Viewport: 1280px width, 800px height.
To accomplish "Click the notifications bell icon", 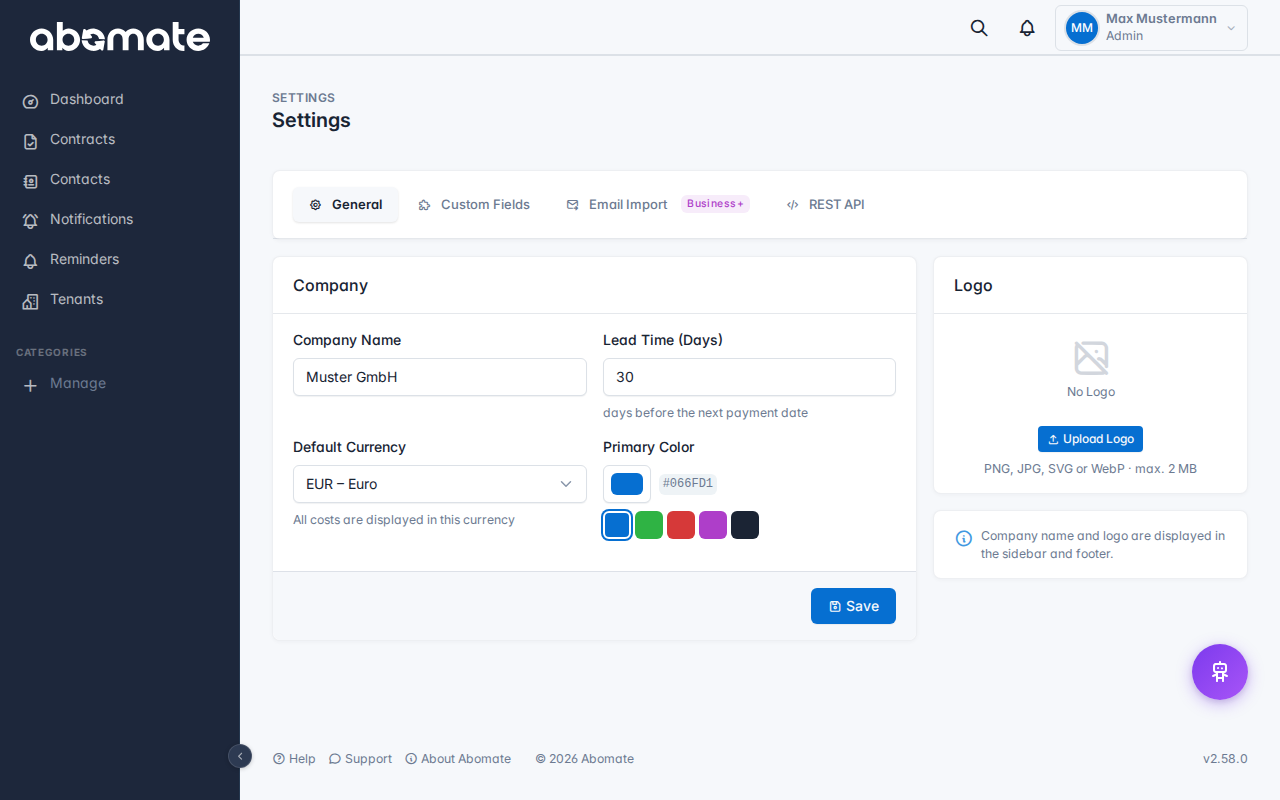I will [x=1026, y=27].
